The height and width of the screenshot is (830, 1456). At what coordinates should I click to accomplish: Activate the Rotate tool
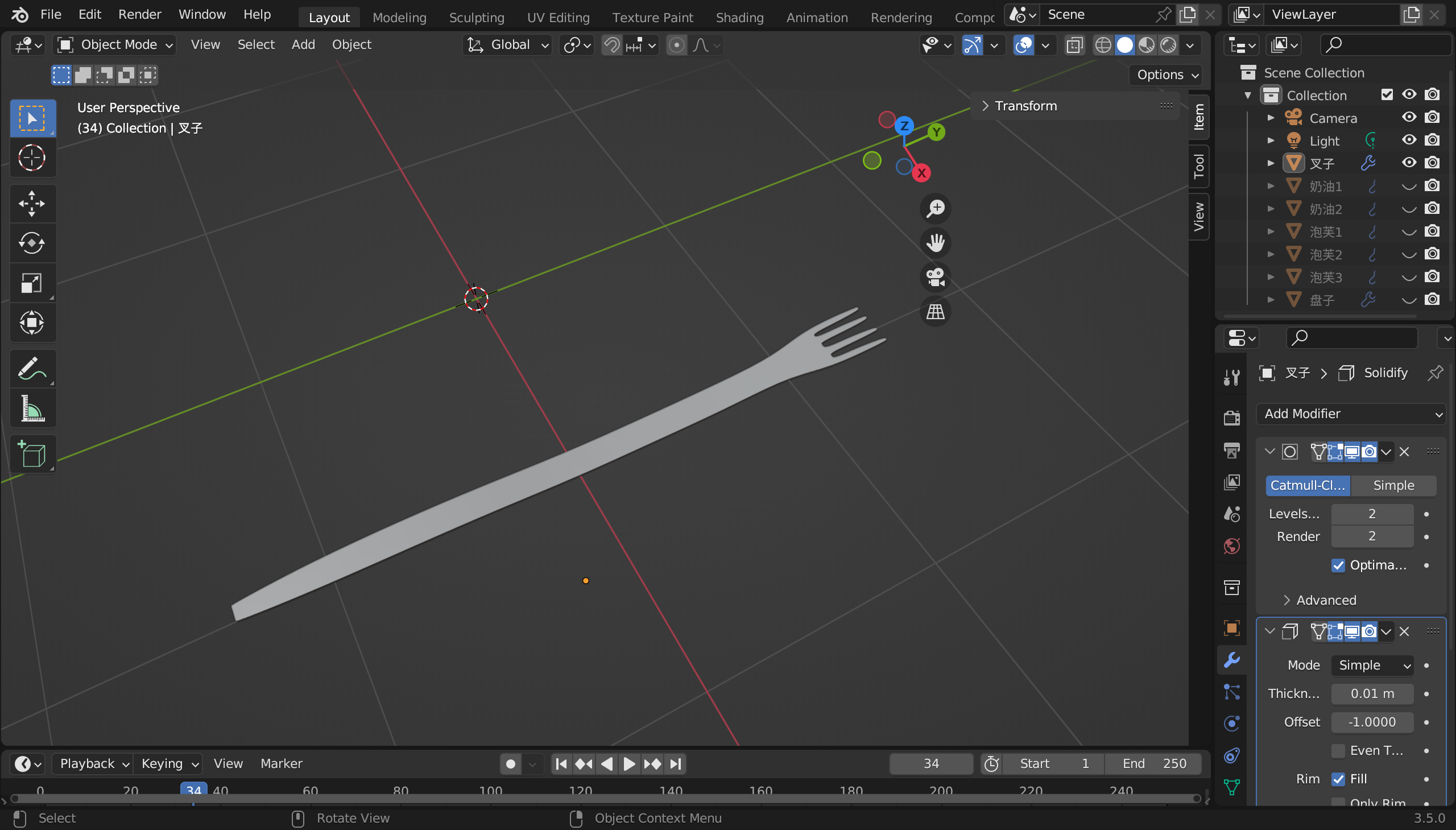pyautogui.click(x=32, y=243)
